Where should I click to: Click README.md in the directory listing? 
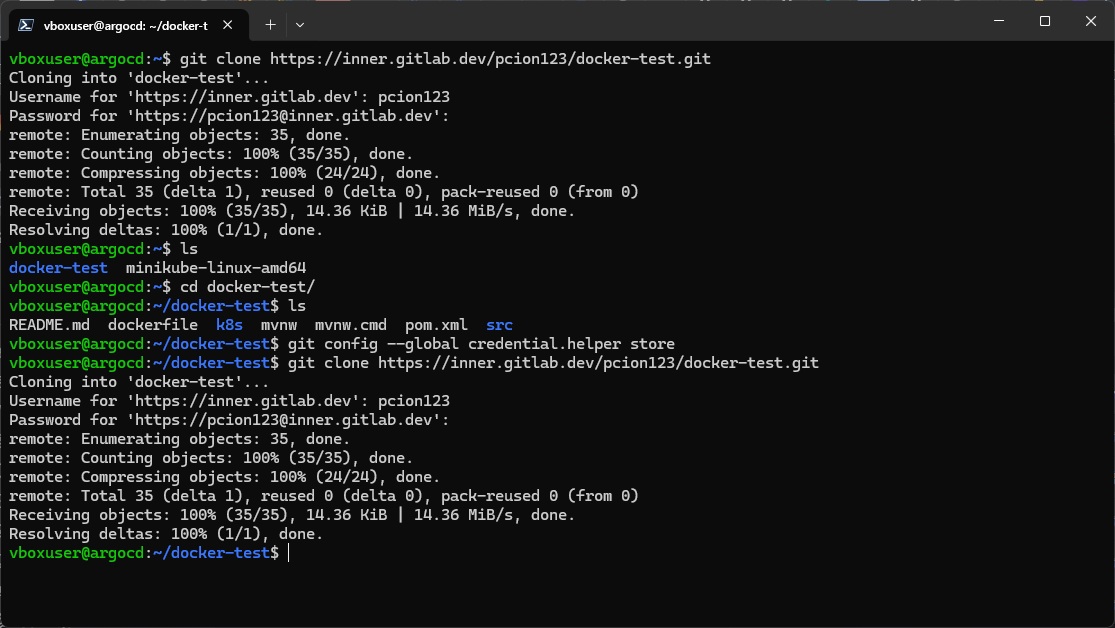click(x=49, y=325)
